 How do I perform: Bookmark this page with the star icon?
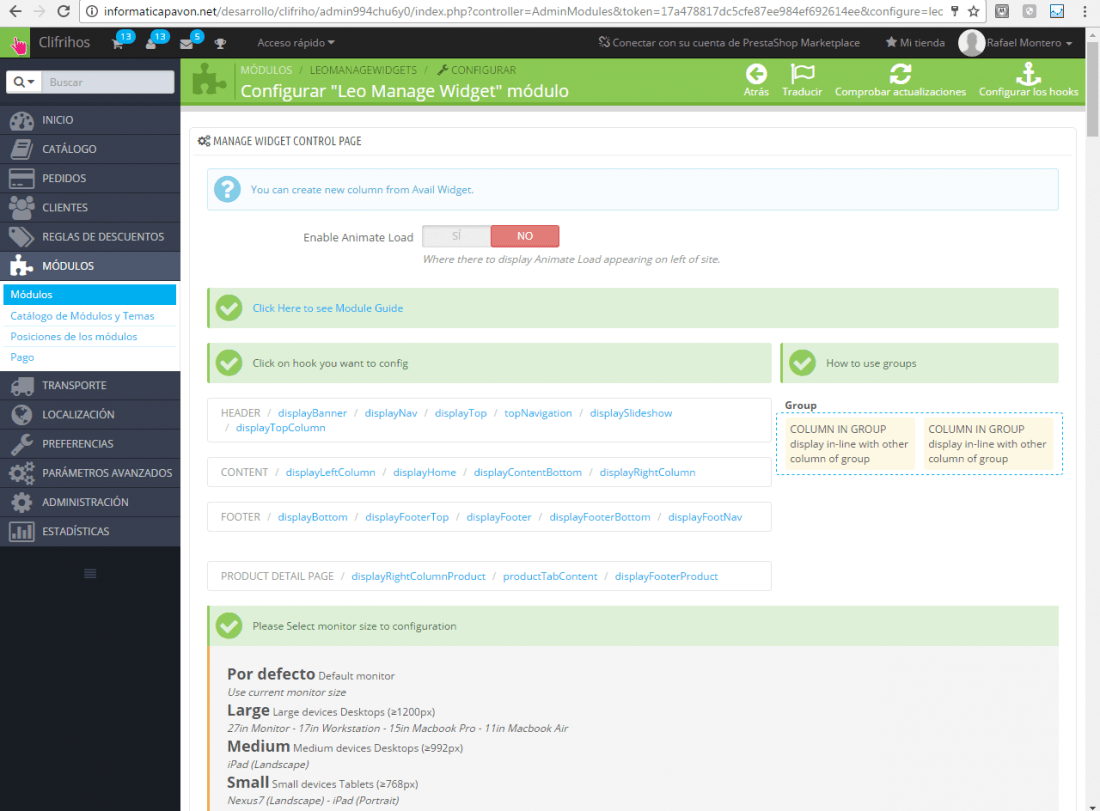974,11
